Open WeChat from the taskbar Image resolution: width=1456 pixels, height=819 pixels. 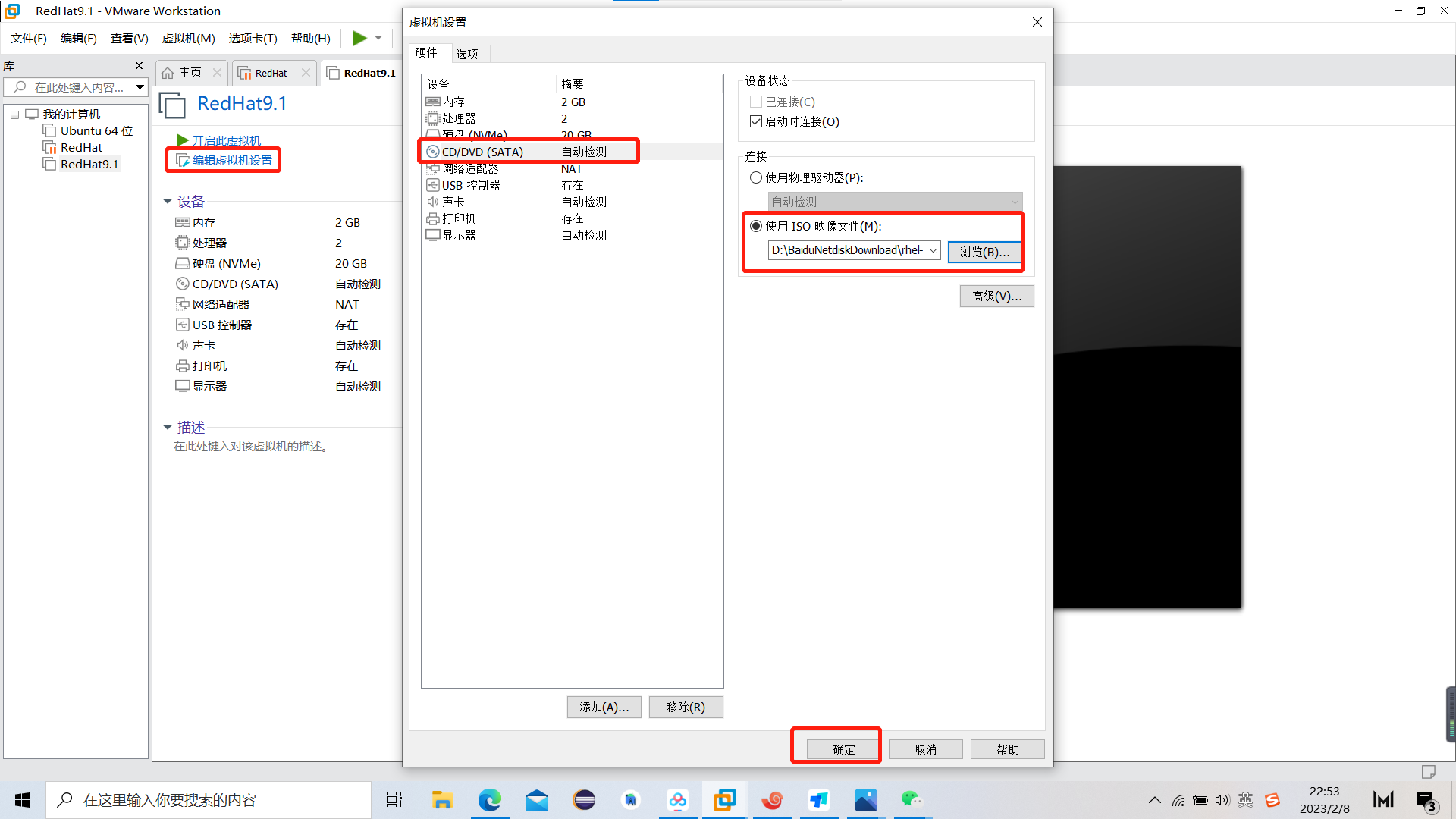point(912,800)
